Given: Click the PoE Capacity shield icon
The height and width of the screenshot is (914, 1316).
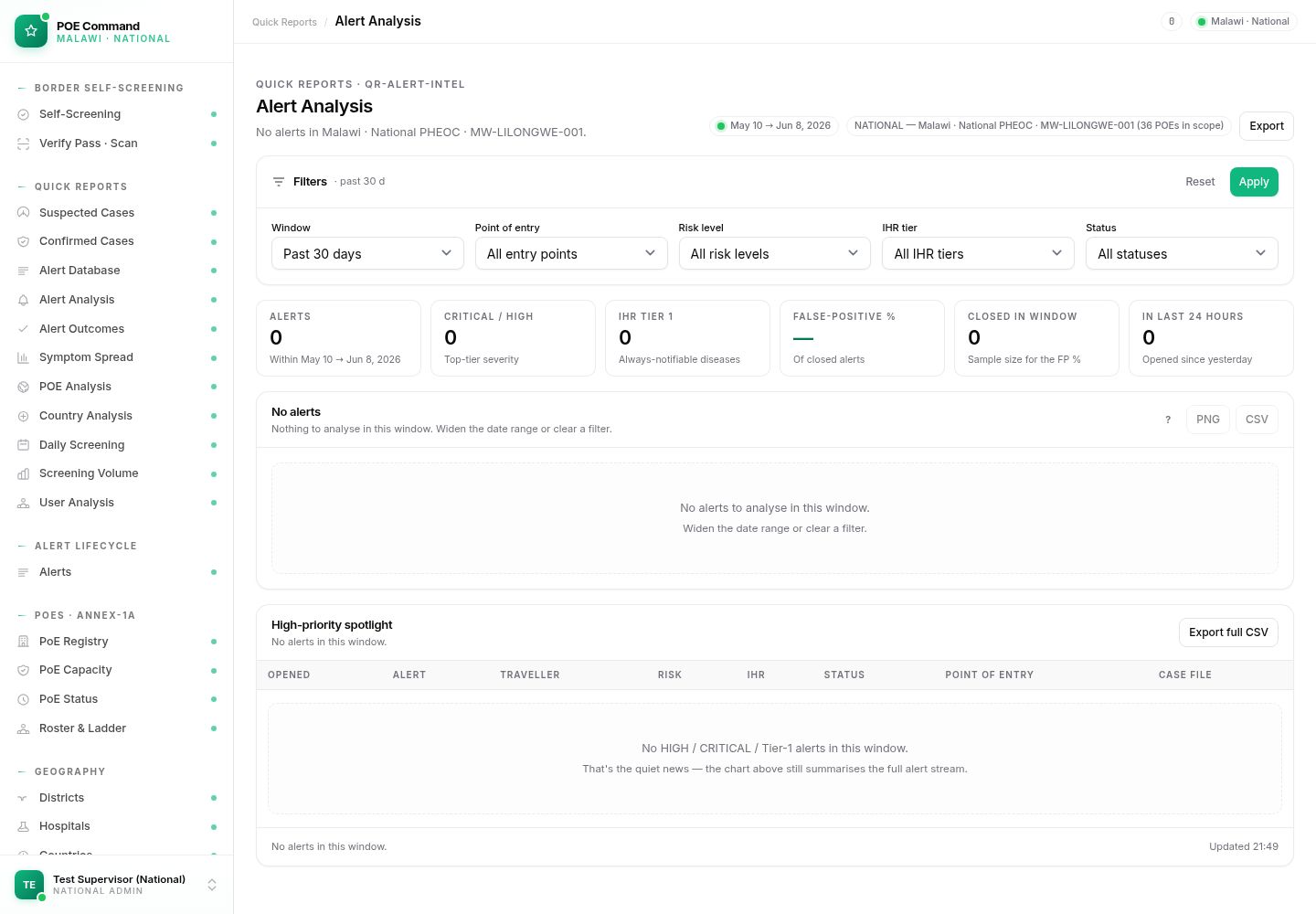Looking at the screenshot, I should click(24, 670).
